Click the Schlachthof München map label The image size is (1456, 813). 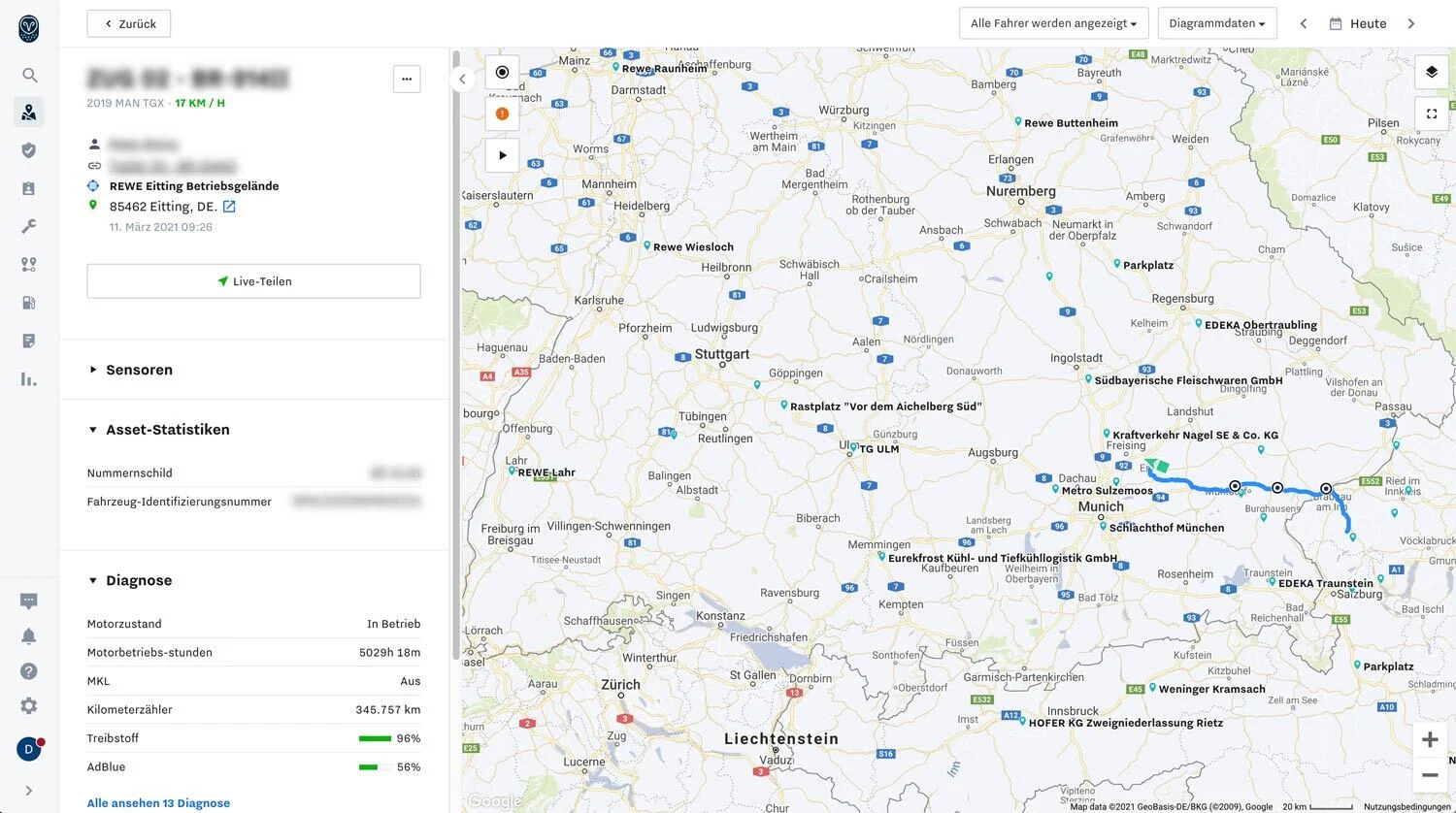tap(1167, 528)
